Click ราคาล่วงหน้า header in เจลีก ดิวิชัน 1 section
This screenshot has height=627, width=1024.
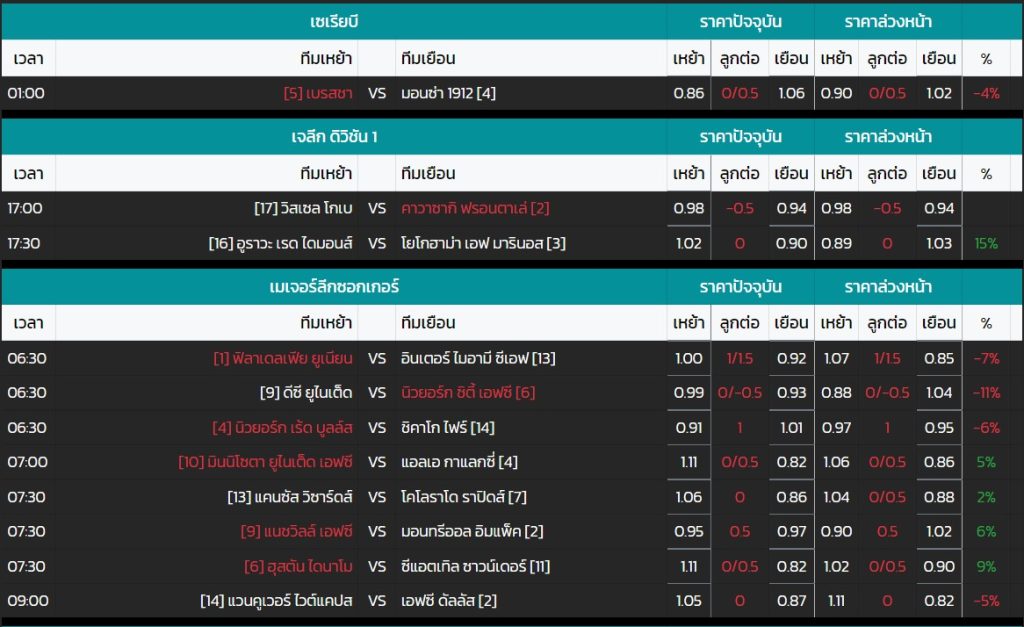[888, 137]
